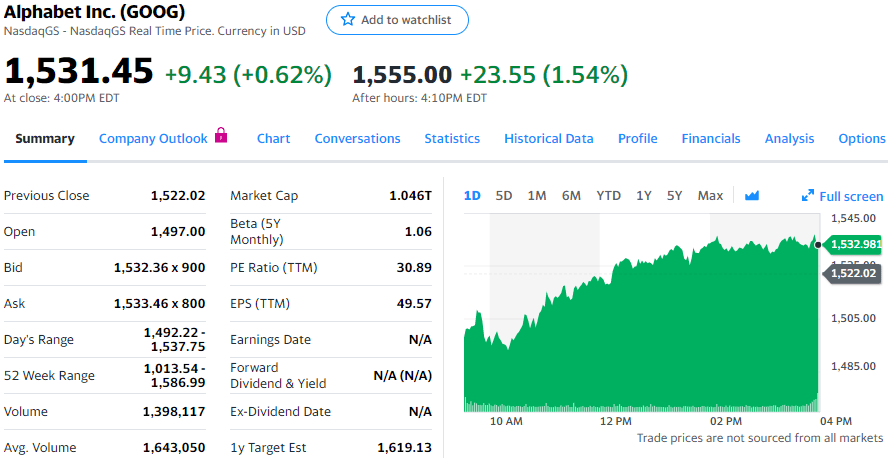Open the Historical Data tab

click(548, 139)
